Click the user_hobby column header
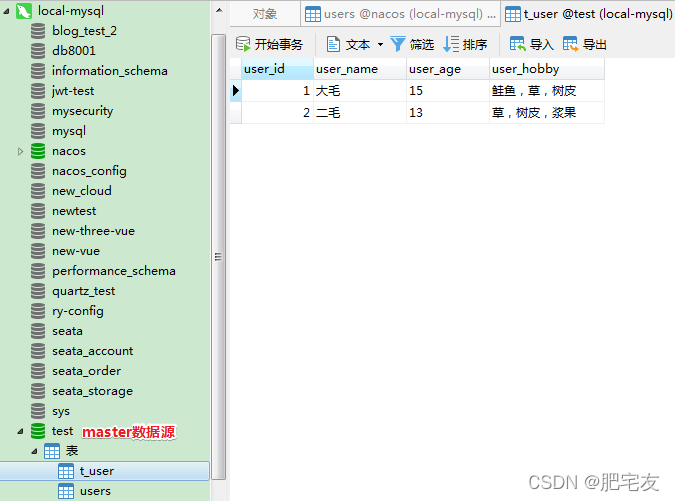675x501 pixels. pos(547,69)
